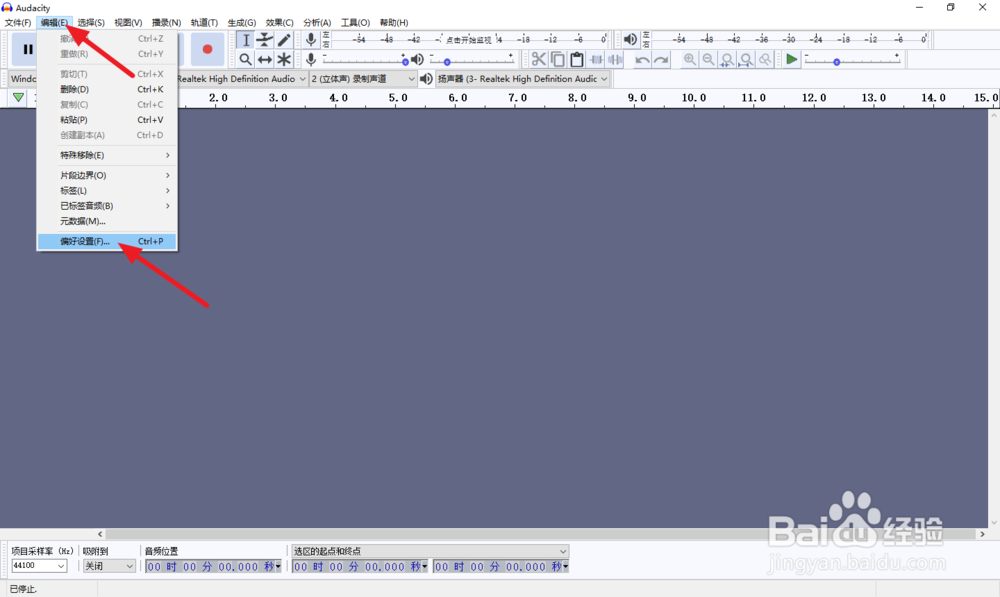Adjust the playback volume slider
Viewport: 1000px width, 597px height.
472,59
